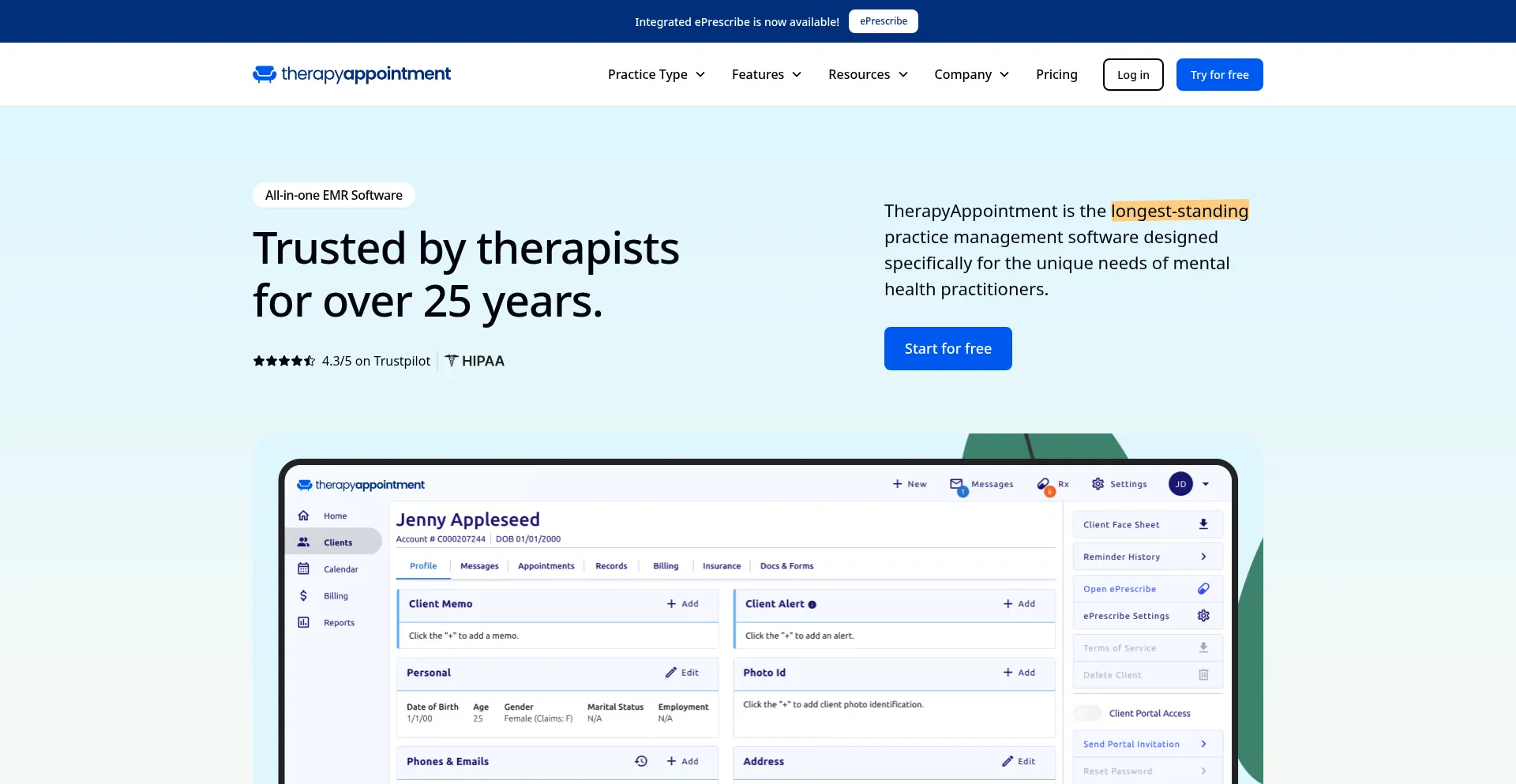
Task: Click the Rx pill icon
Action: [1044, 484]
